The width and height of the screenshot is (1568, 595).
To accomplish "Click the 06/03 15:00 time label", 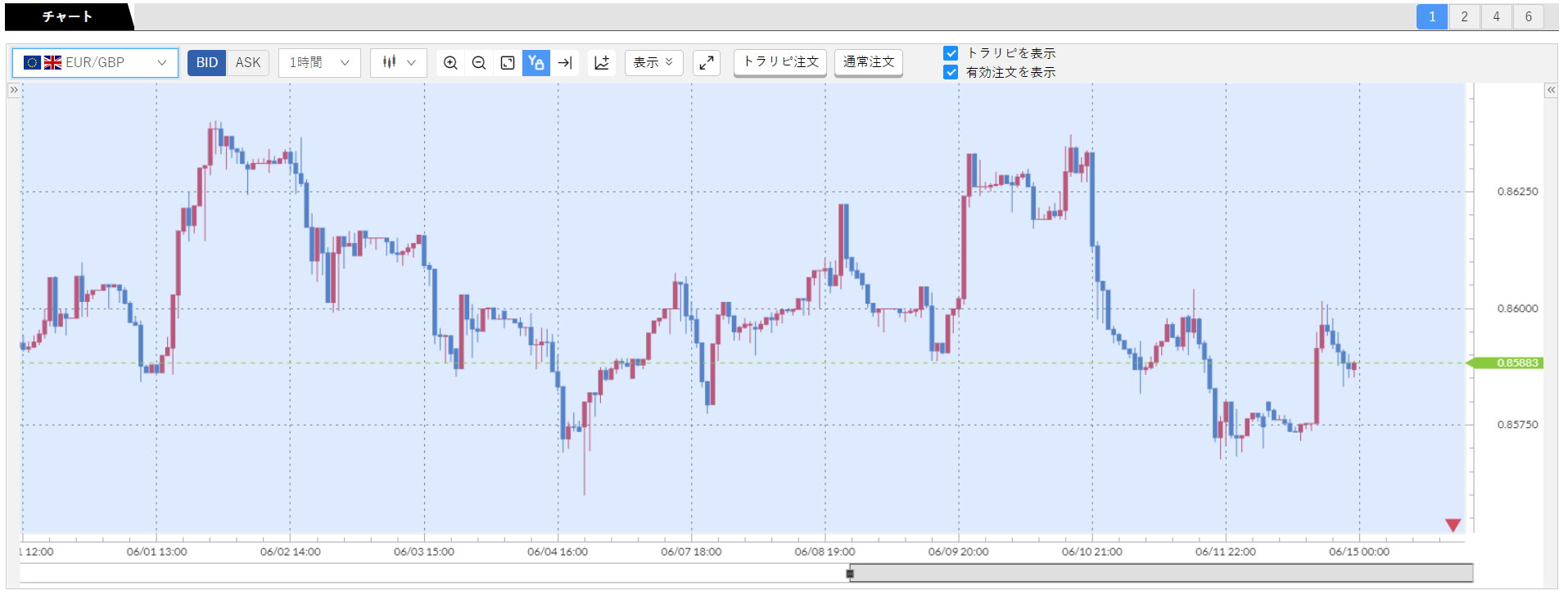I will point(423,552).
